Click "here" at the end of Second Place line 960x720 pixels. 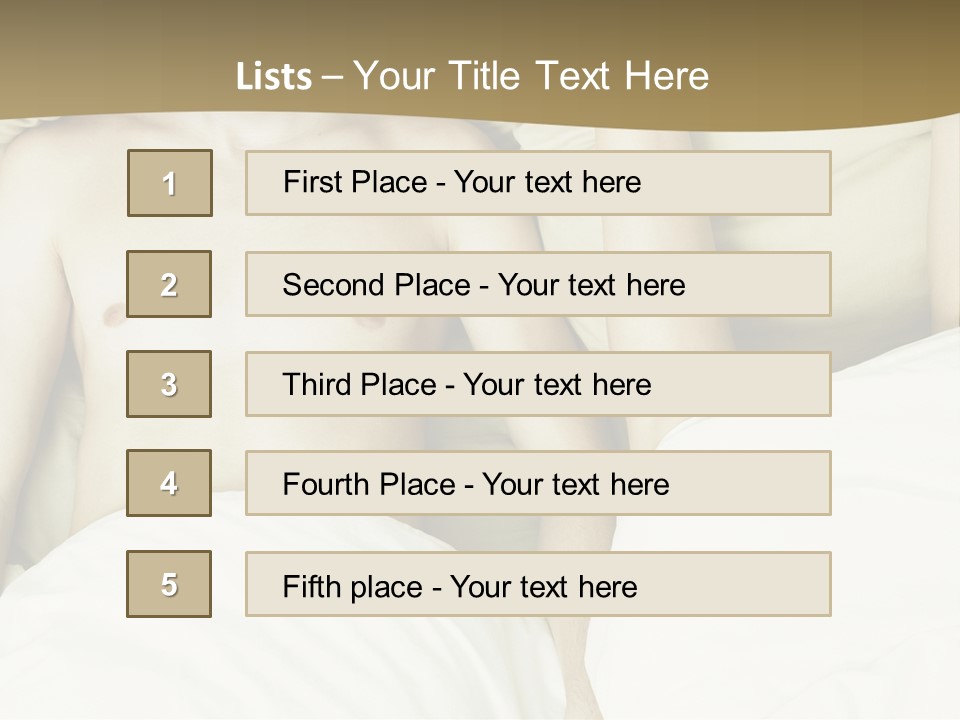656,285
